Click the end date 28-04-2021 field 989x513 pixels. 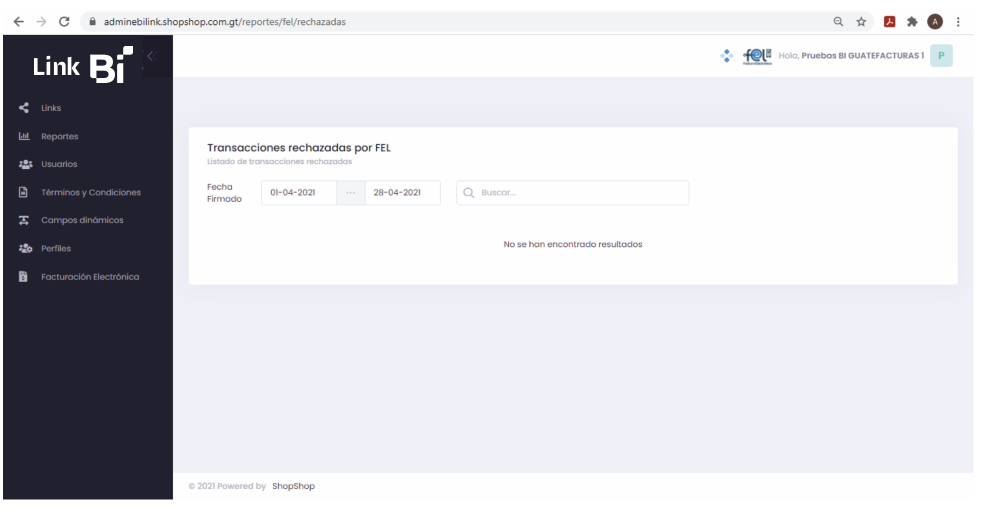(402, 192)
